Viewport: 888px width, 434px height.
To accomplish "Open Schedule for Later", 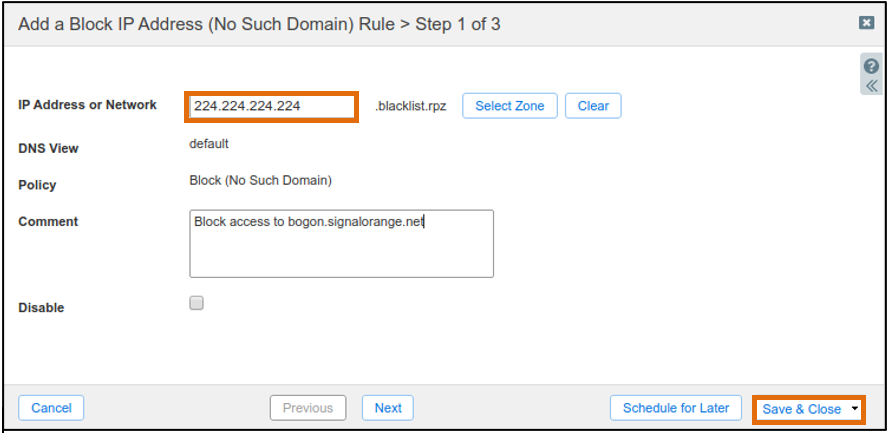I will (x=676, y=408).
